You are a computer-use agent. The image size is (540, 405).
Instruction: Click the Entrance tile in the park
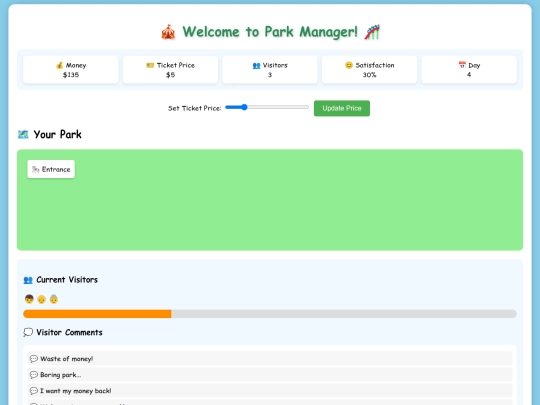[x=51, y=169]
